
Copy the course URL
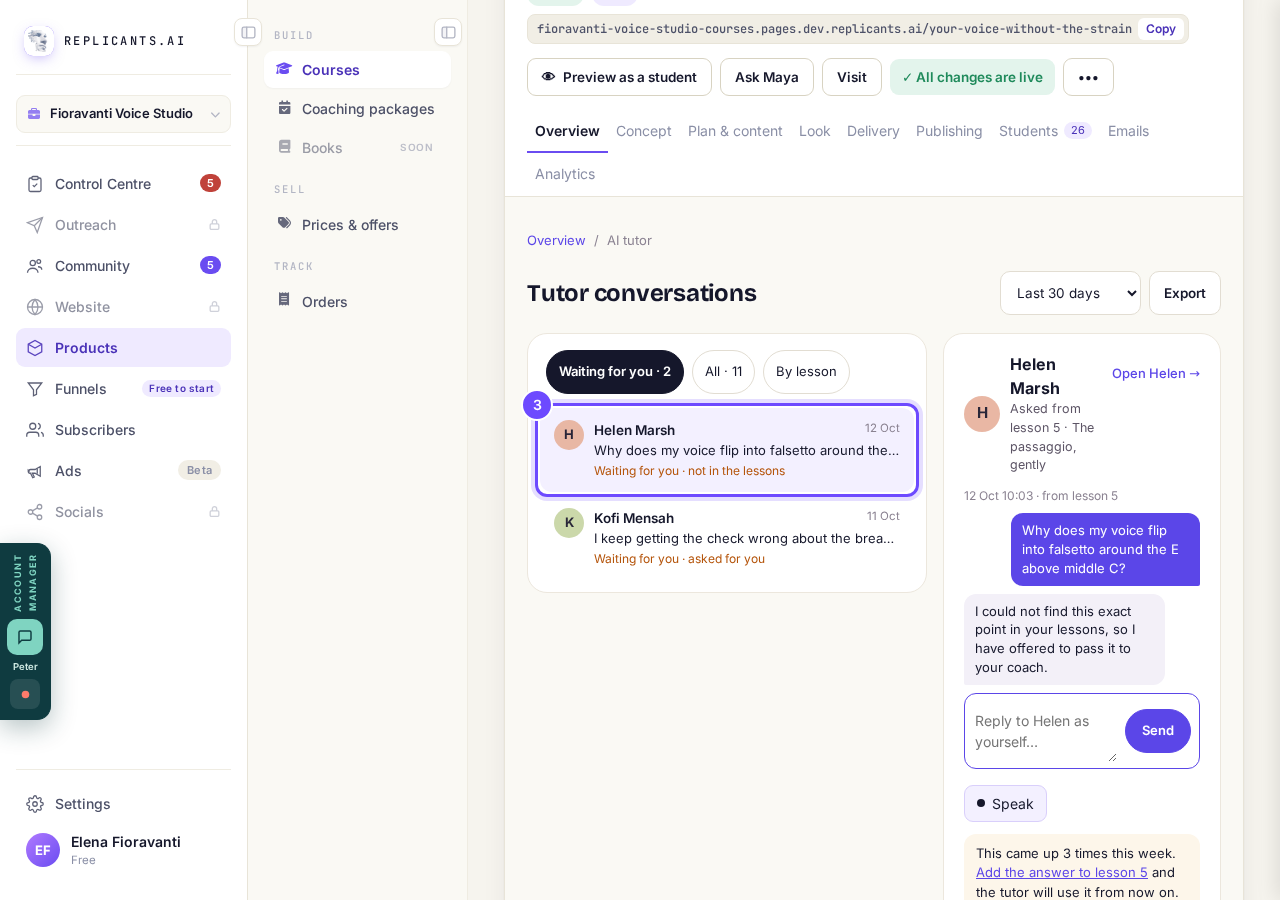[1161, 29]
